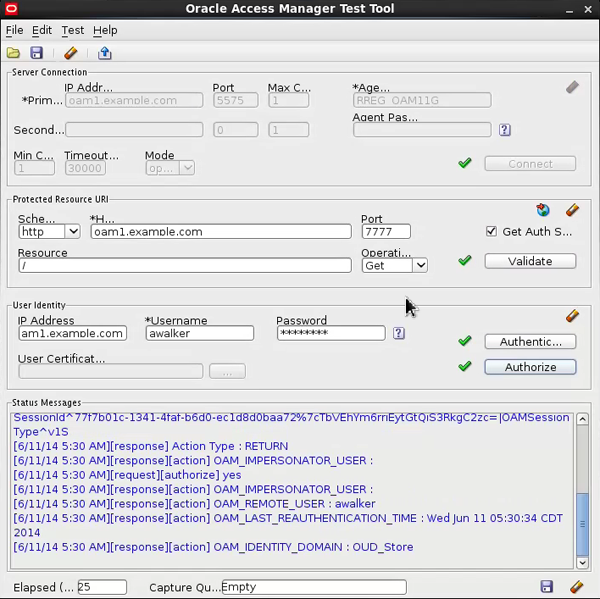
Task: Click the User Certificate path field
Action: click(111, 371)
